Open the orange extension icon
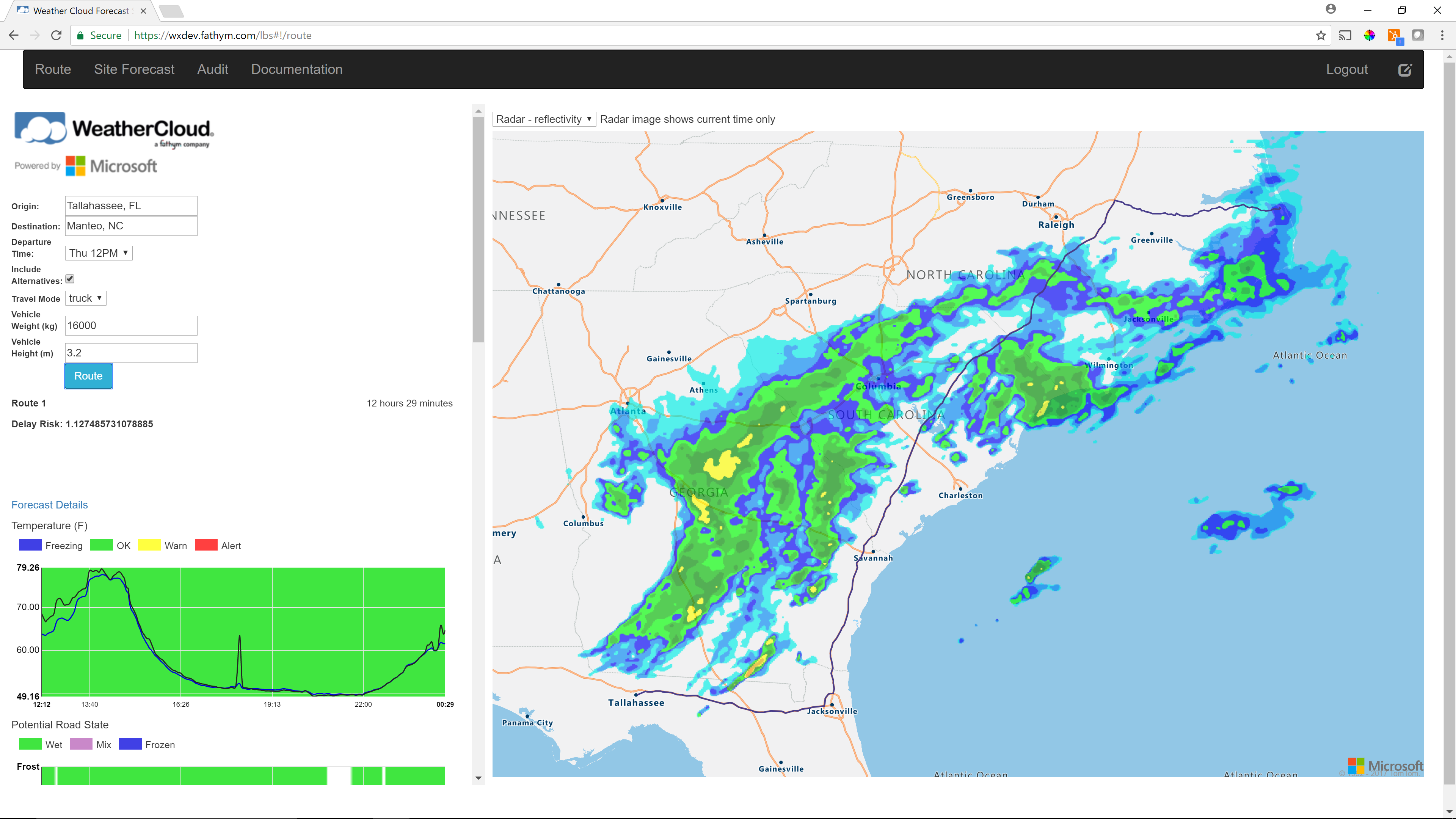Screen dimensions: 1456x819 1395,36
